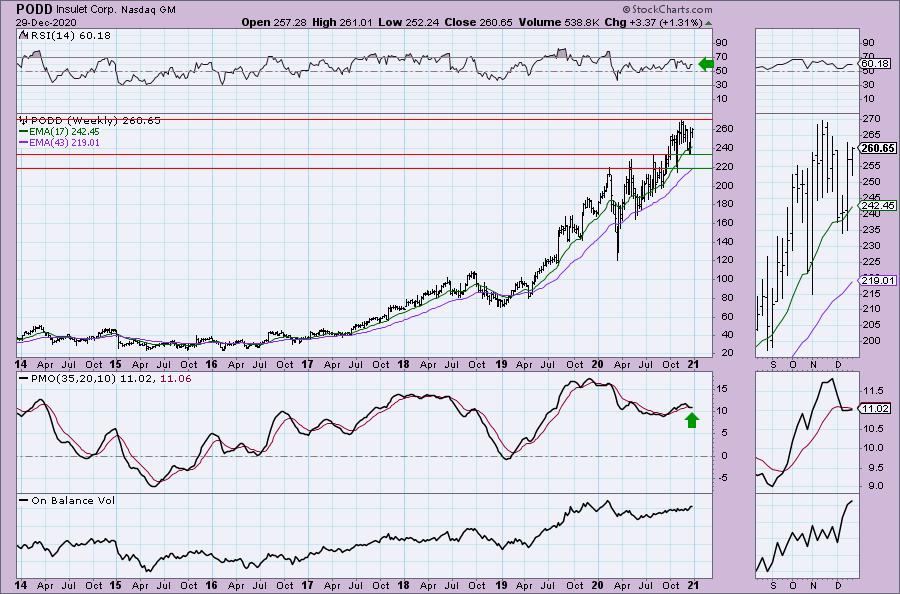
Task: Click the On Balance Vol label
Action: [67, 500]
